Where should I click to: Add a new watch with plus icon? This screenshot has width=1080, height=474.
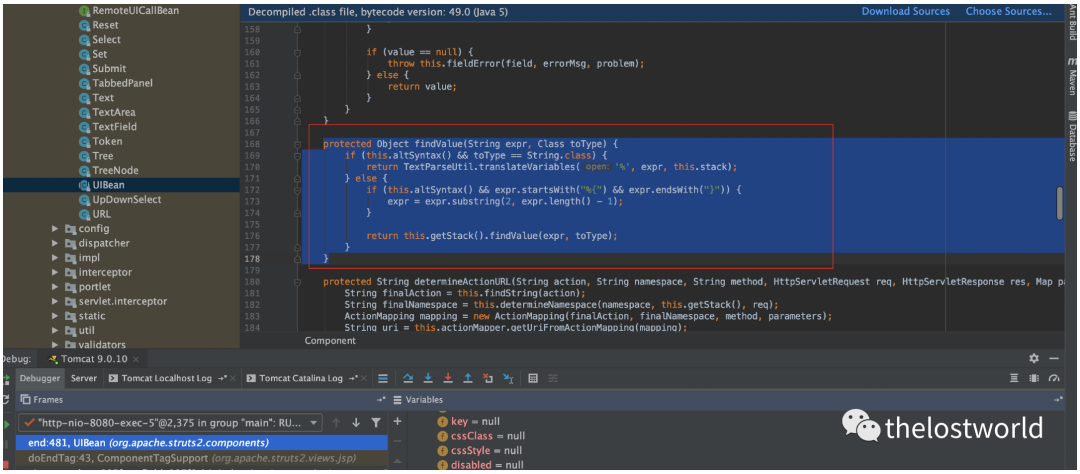pyautogui.click(x=397, y=422)
